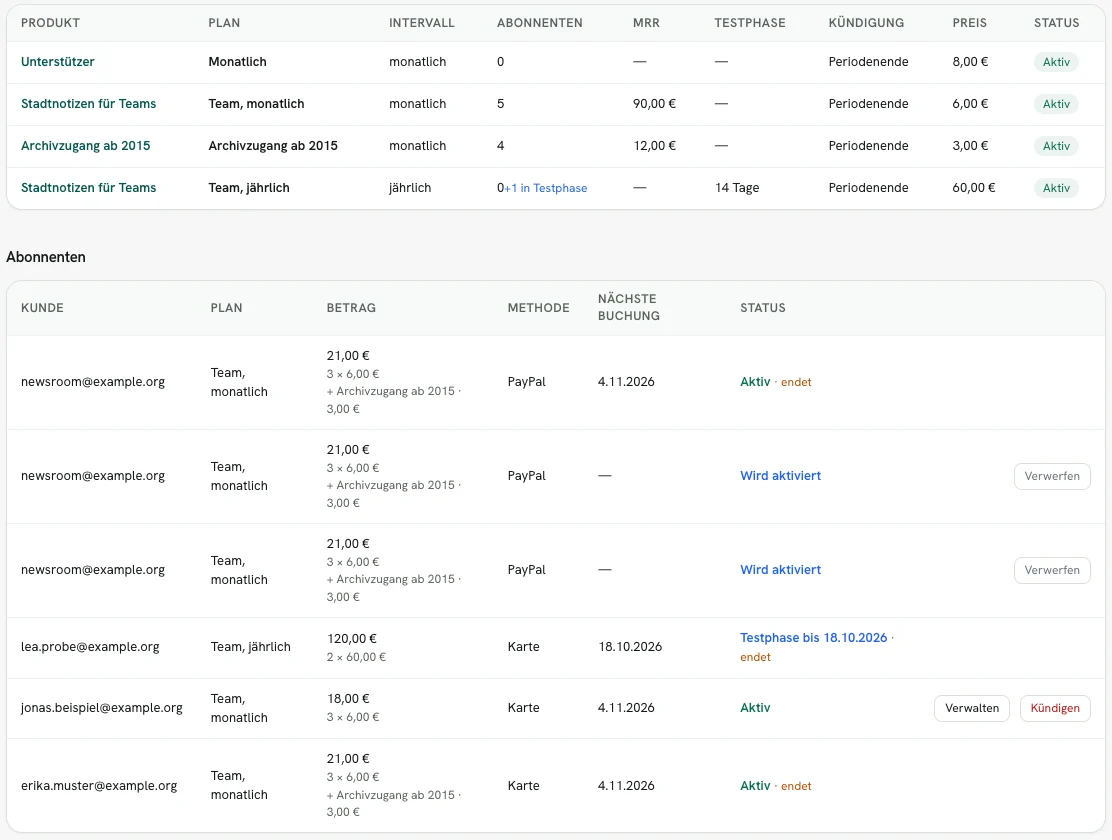
Task: Click the '18.10.2026' next booking date
Action: [630, 646]
